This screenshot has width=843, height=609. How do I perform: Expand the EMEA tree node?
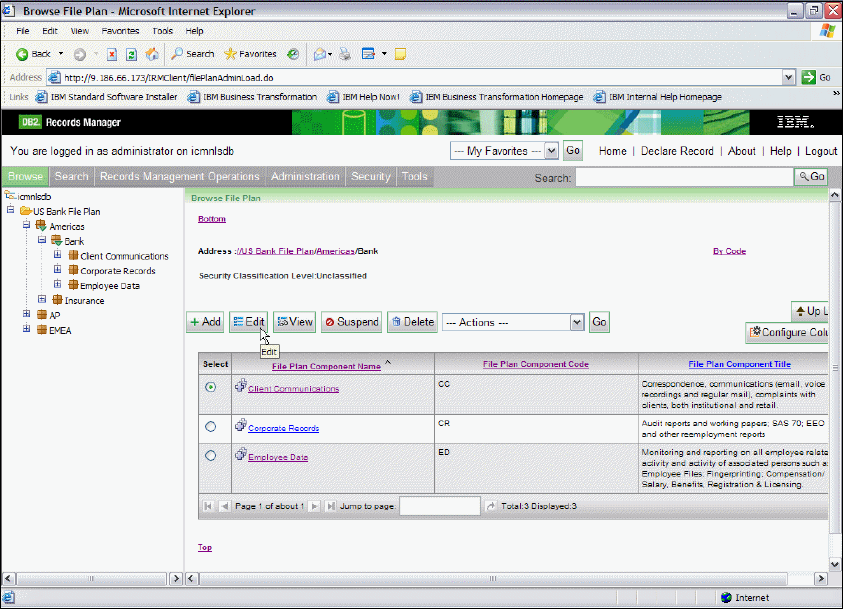click(x=26, y=328)
